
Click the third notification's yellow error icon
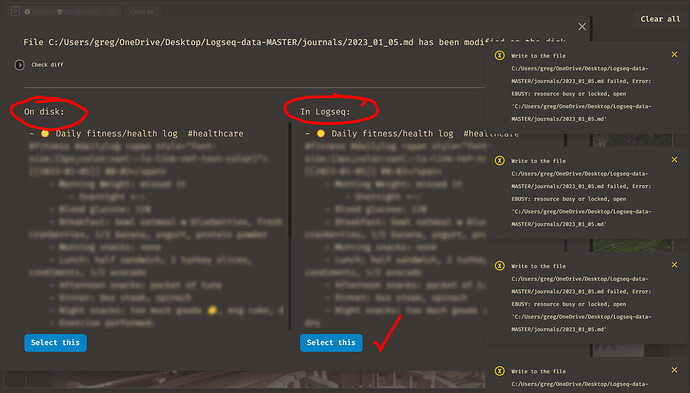pos(499,266)
